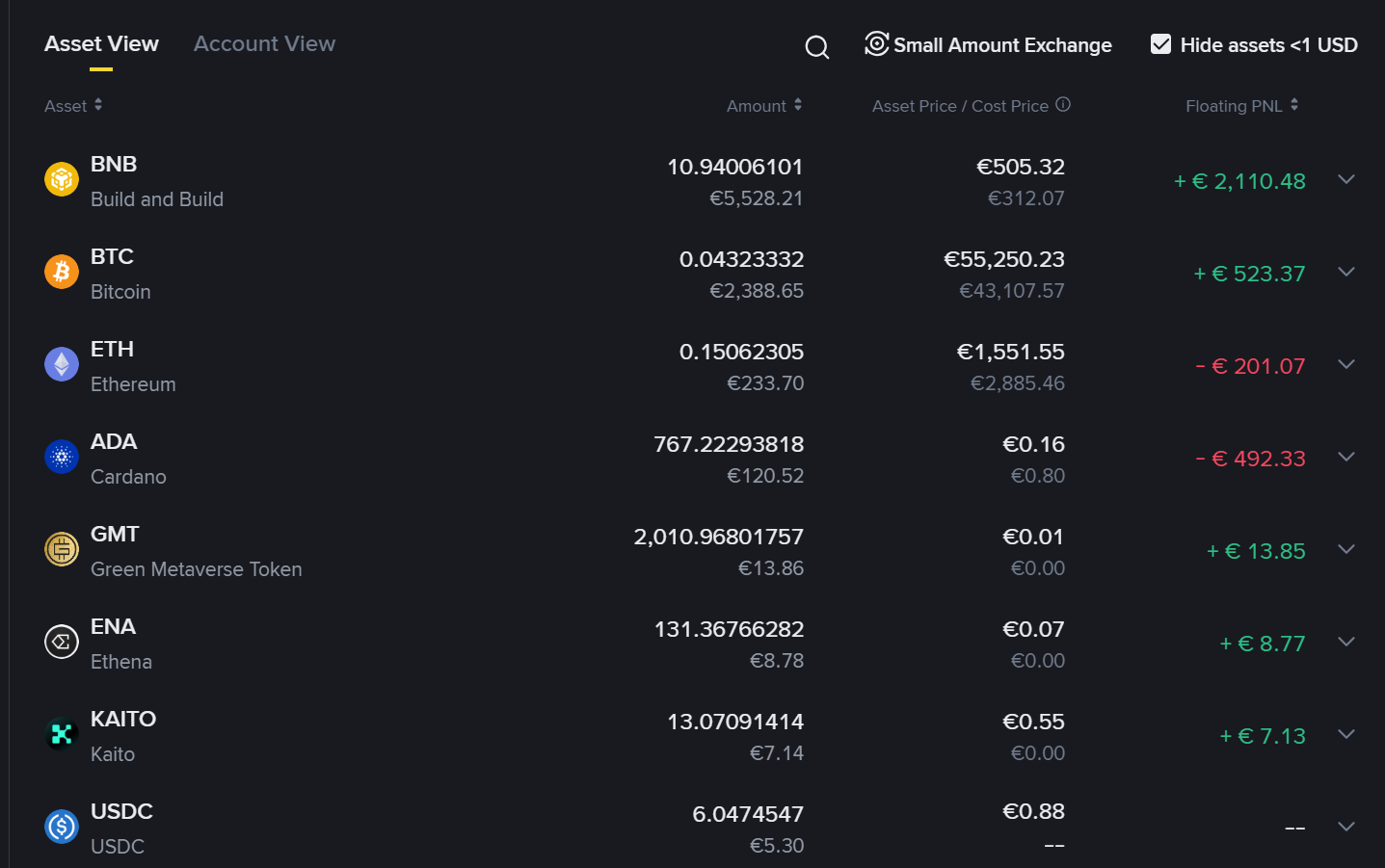Switch to Account View tab
The height and width of the screenshot is (868, 1385).
coord(265,44)
